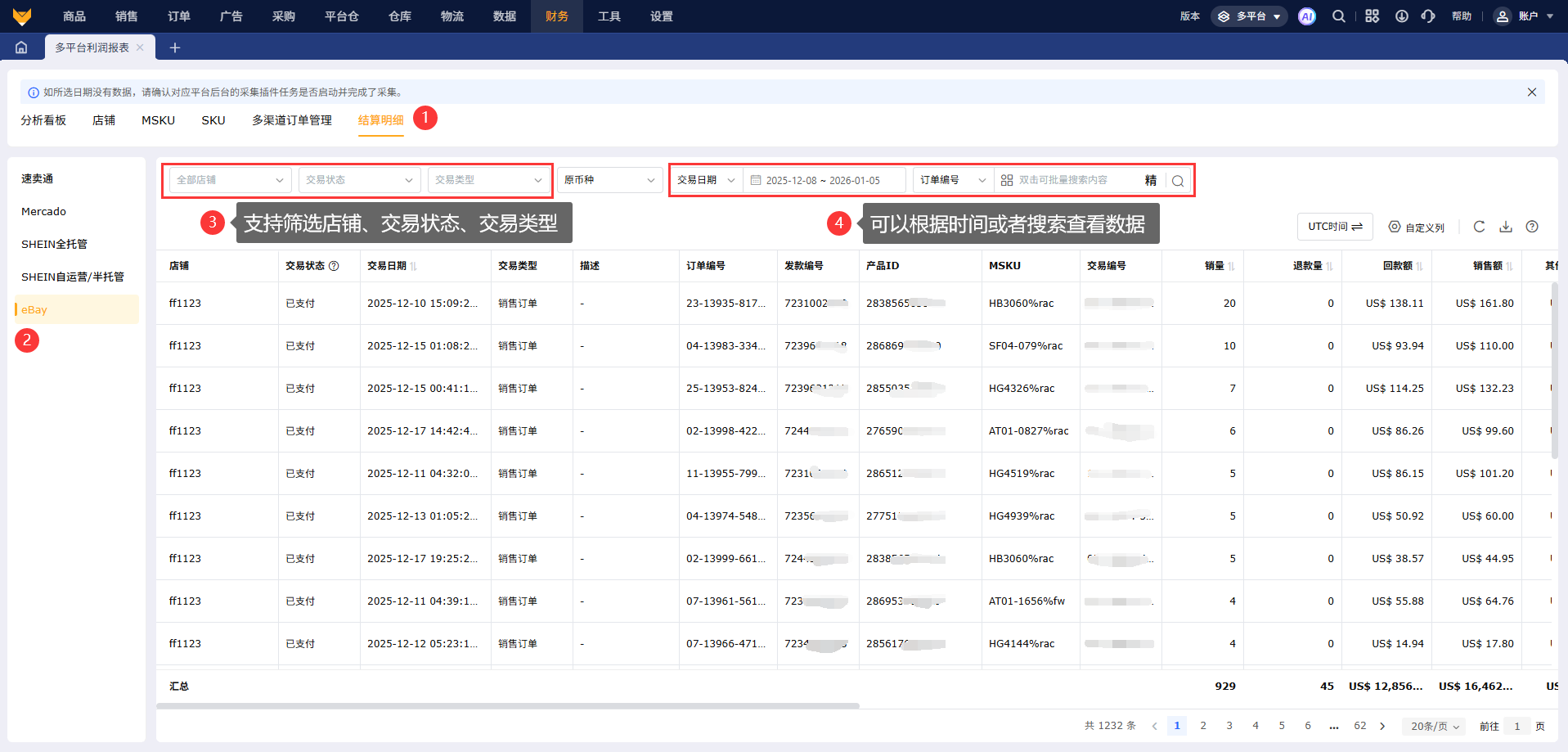Click the help question mark icon above table
The height and width of the screenshot is (752, 1568).
tap(1532, 227)
